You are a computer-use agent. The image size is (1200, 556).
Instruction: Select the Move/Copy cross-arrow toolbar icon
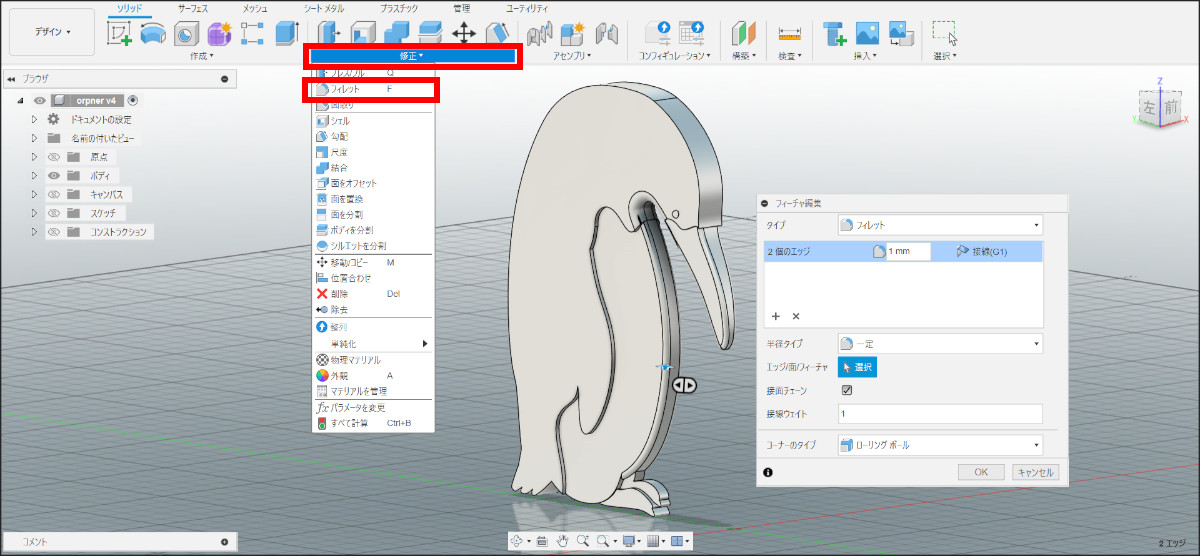click(x=464, y=33)
